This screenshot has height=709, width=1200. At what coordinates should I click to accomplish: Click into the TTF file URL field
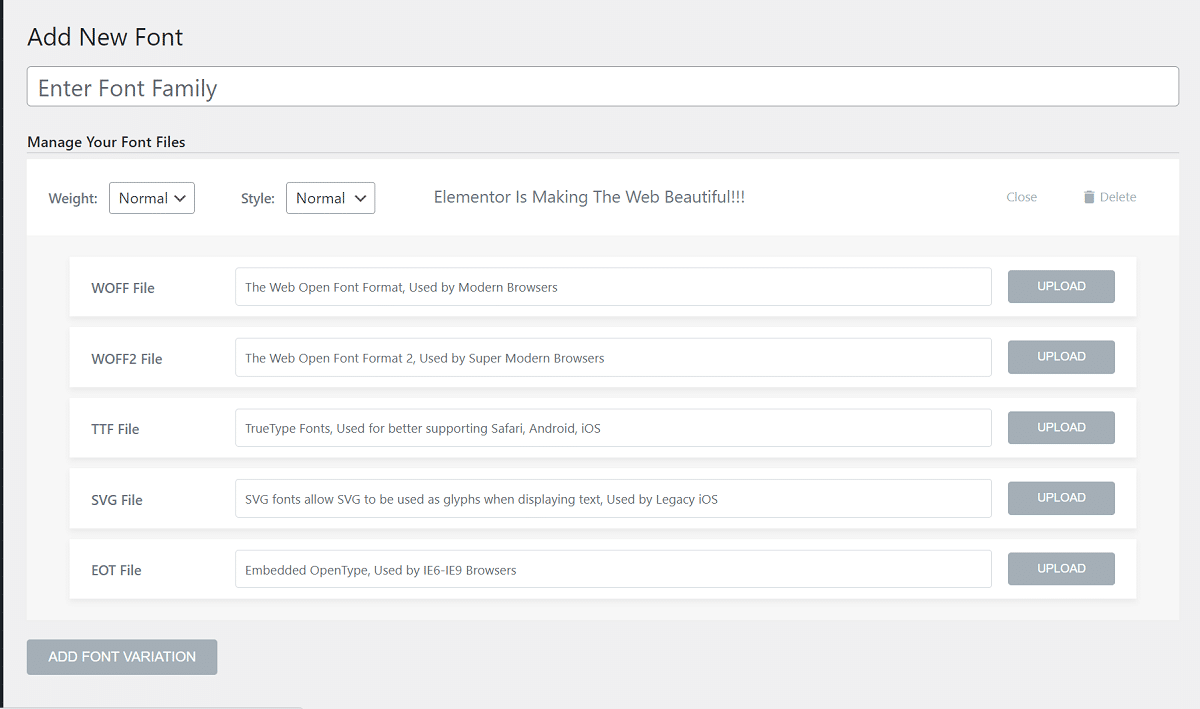612,428
